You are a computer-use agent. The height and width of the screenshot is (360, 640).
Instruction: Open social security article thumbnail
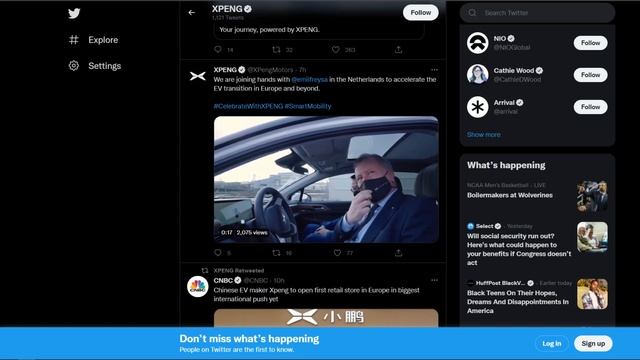click(592, 237)
